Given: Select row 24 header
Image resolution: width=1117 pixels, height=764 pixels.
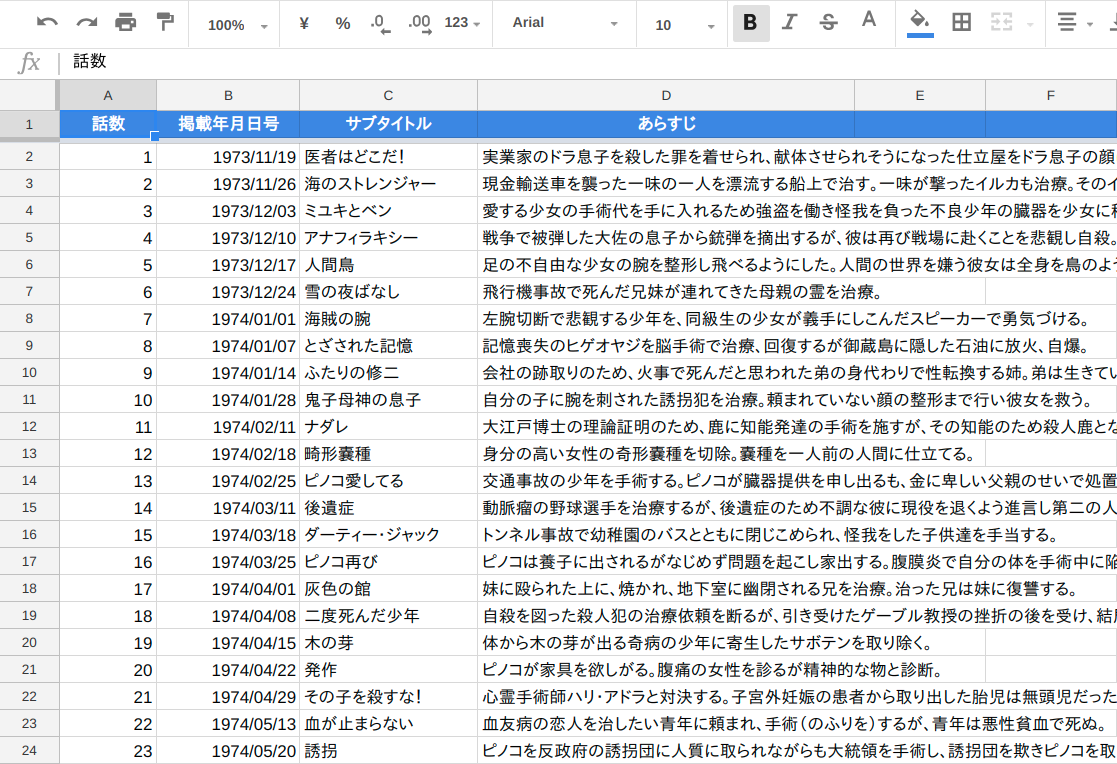Looking at the screenshot, I should pyautogui.click(x=28, y=750).
